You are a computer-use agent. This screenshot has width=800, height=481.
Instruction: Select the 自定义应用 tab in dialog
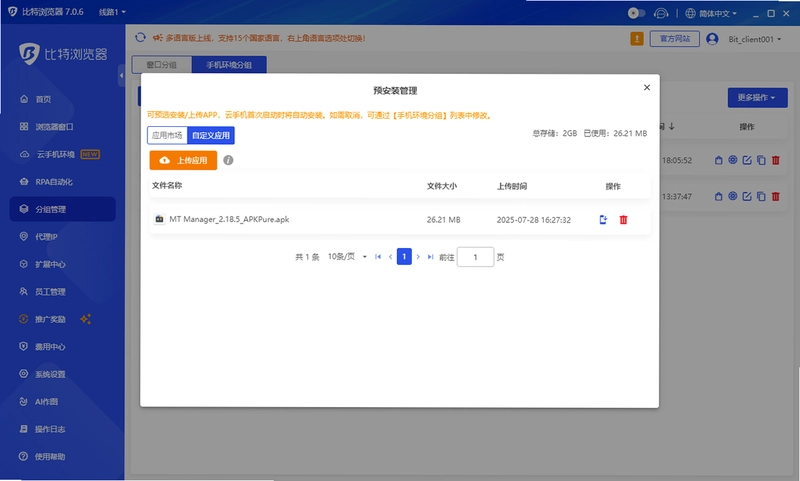tap(211, 135)
